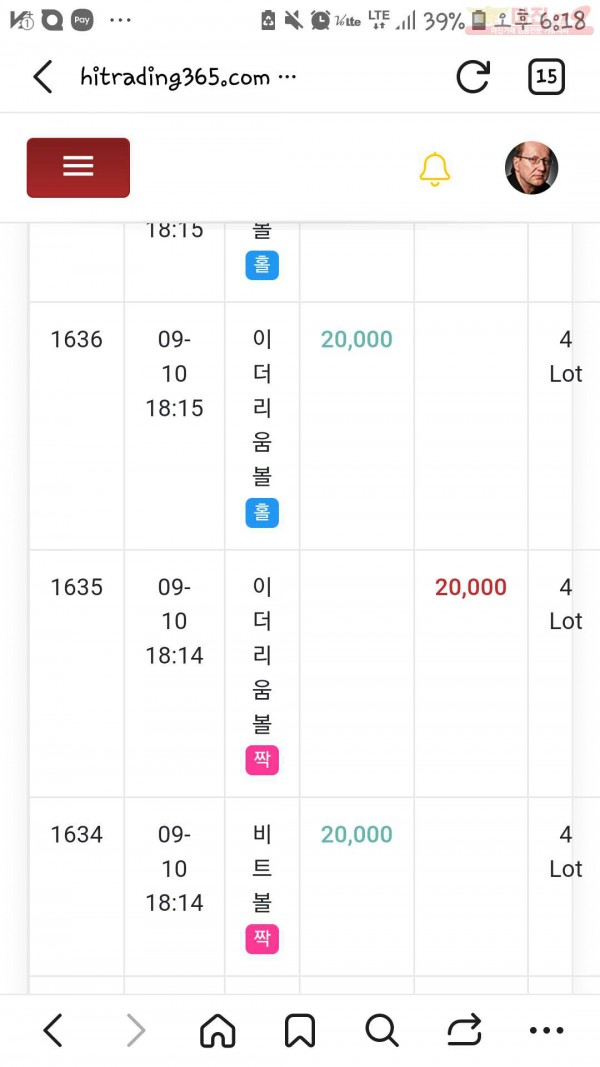Open the red hamburger menu
This screenshot has width=600, height=1067.
pos(78,167)
